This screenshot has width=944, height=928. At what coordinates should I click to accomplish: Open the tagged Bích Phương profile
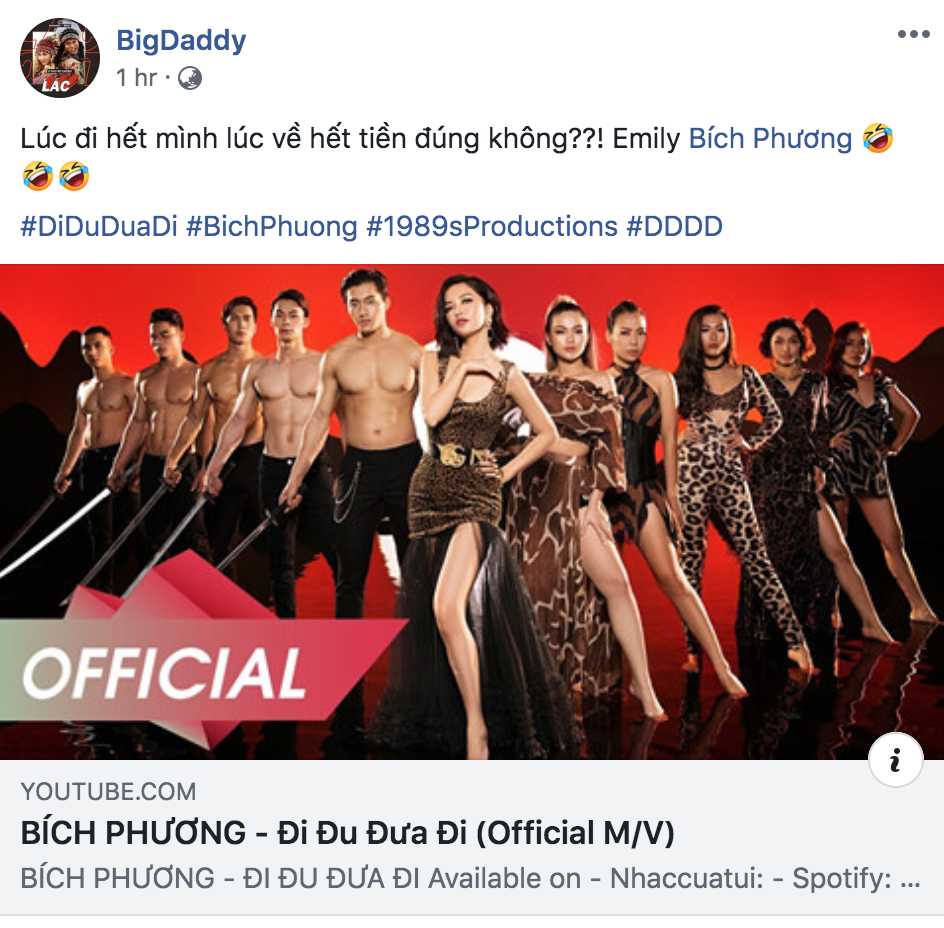[770, 139]
